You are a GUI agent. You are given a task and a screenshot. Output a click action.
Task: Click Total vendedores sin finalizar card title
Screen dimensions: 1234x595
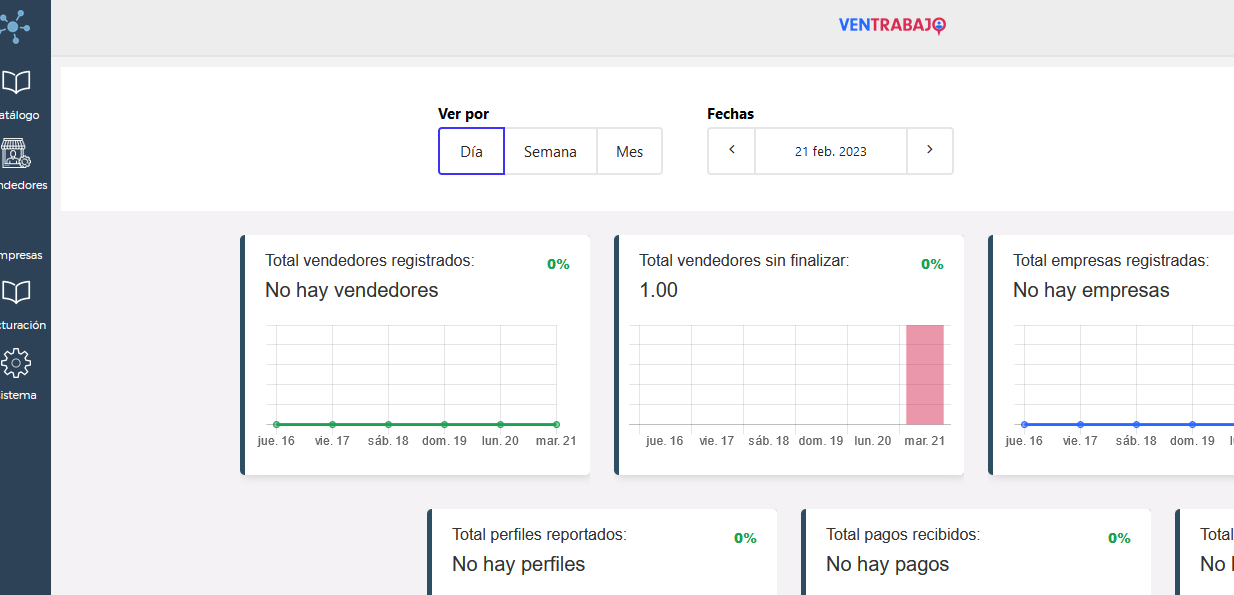743,261
